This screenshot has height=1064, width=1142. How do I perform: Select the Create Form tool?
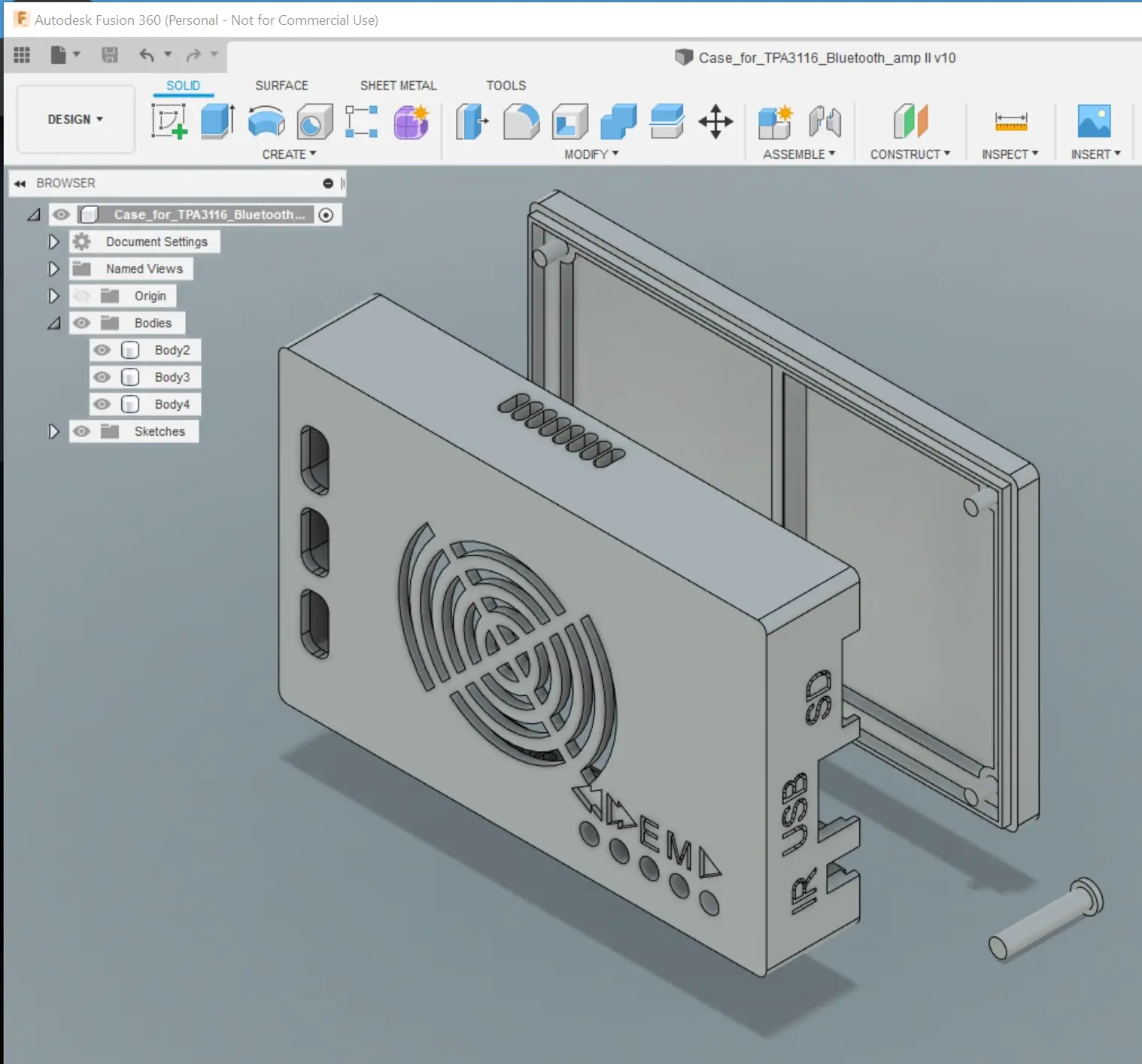(412, 121)
